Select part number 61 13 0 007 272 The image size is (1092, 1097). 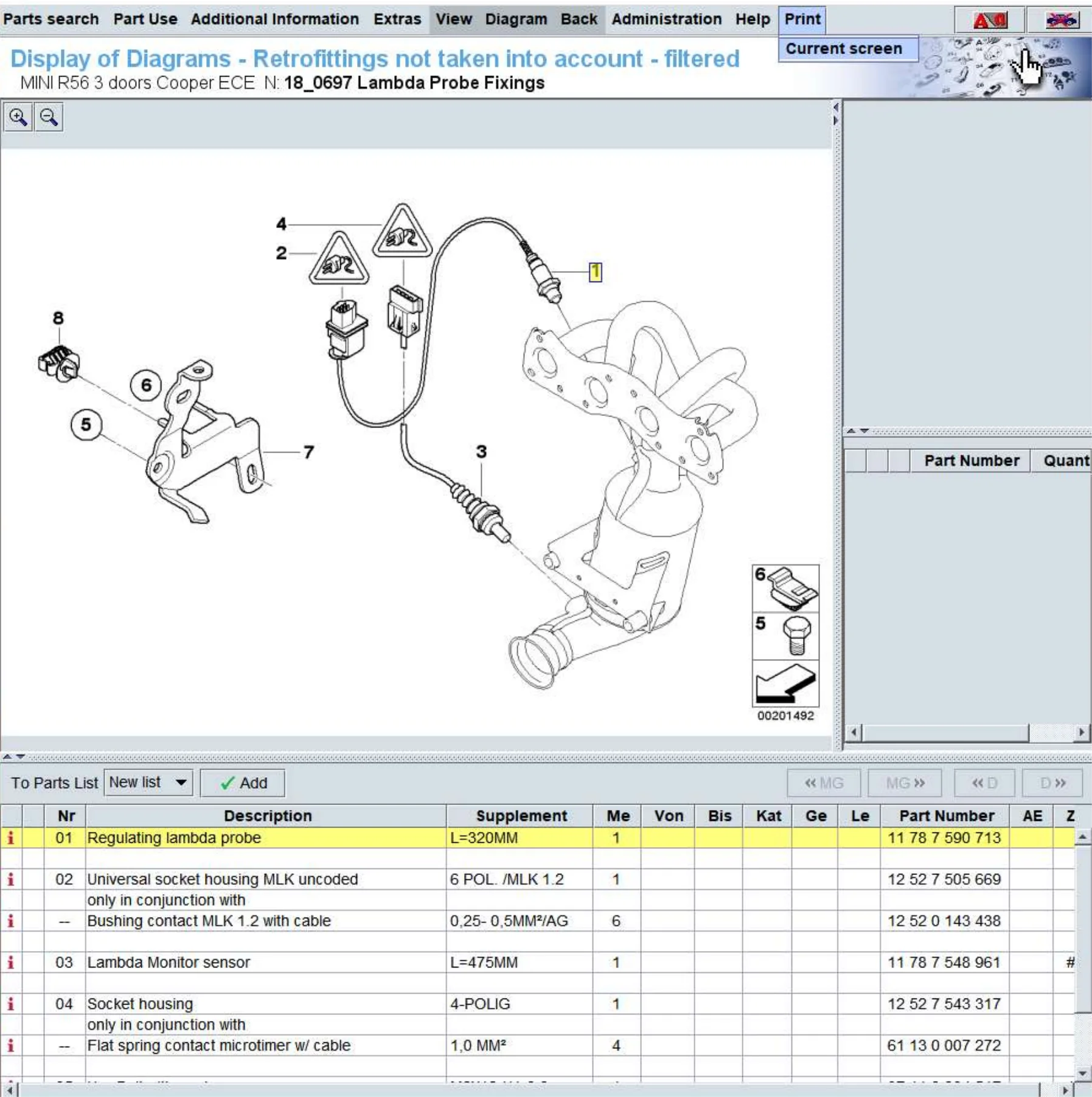pos(944,1045)
